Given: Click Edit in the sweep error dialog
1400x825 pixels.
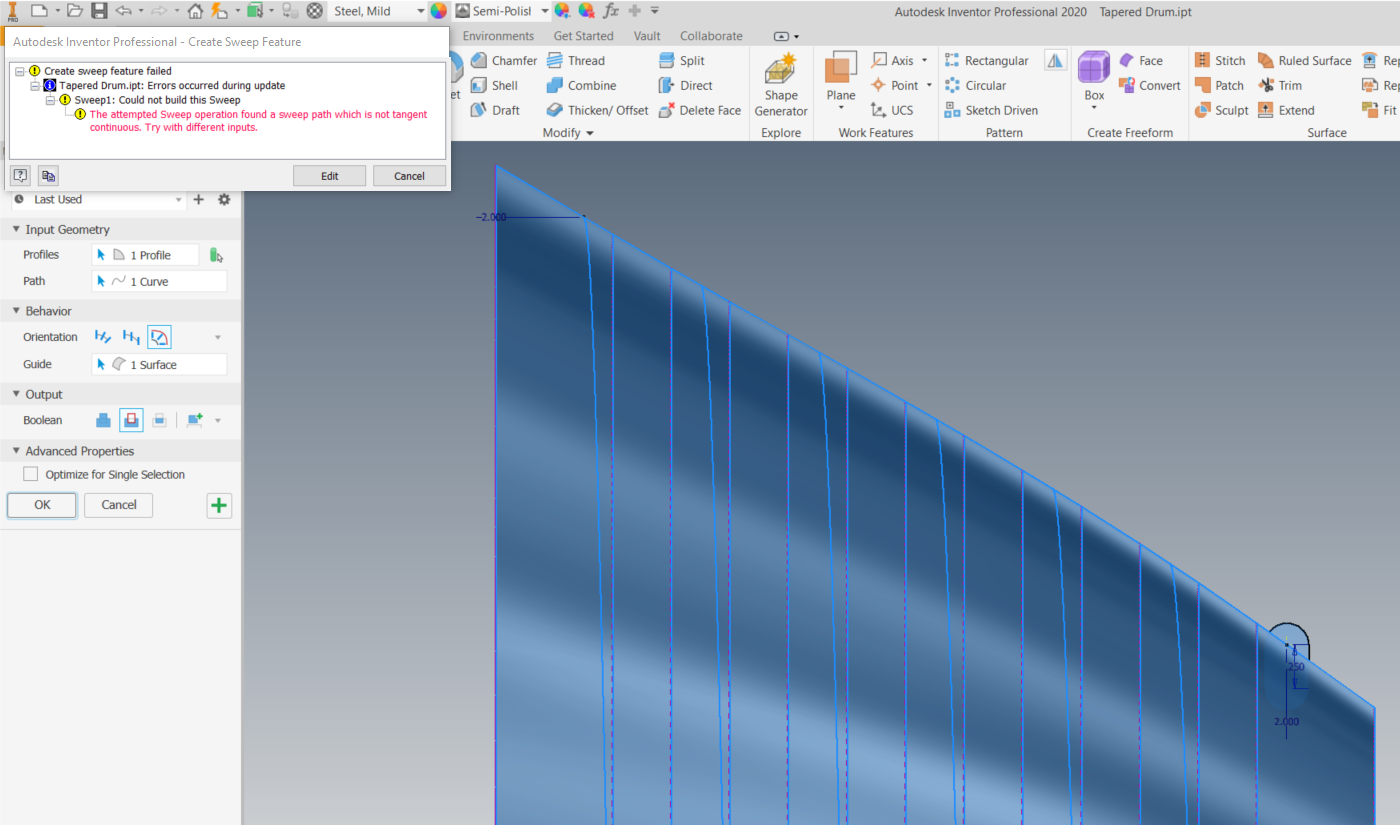Looking at the screenshot, I should pos(329,175).
